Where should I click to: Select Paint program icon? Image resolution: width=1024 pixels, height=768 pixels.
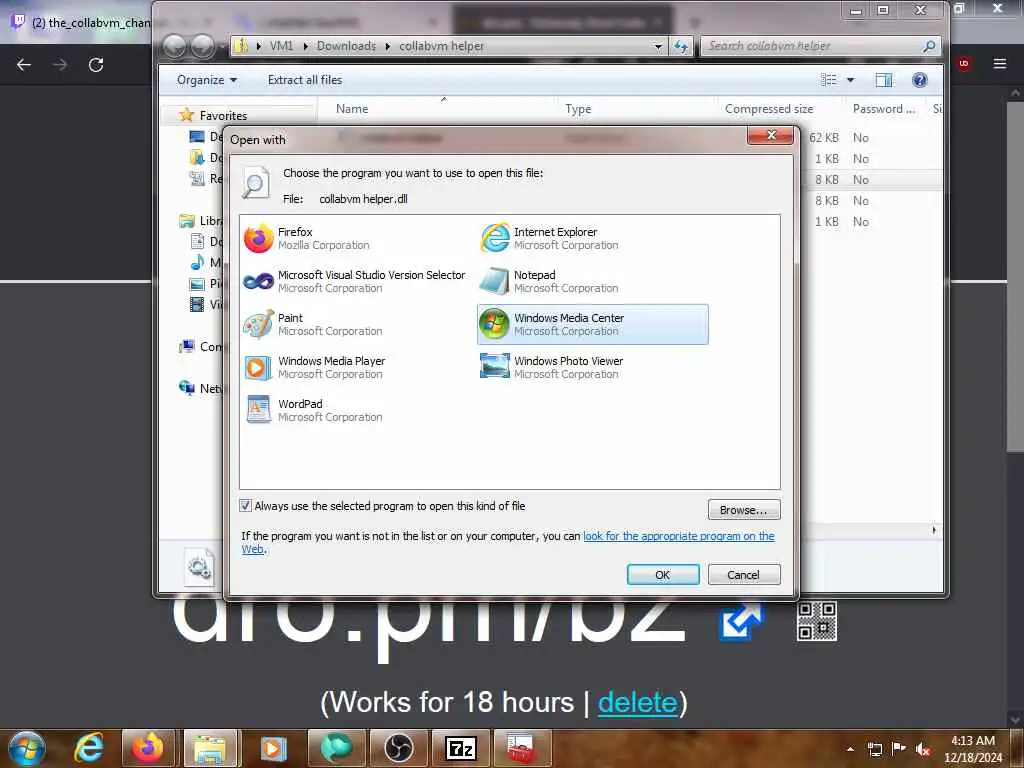click(258, 324)
